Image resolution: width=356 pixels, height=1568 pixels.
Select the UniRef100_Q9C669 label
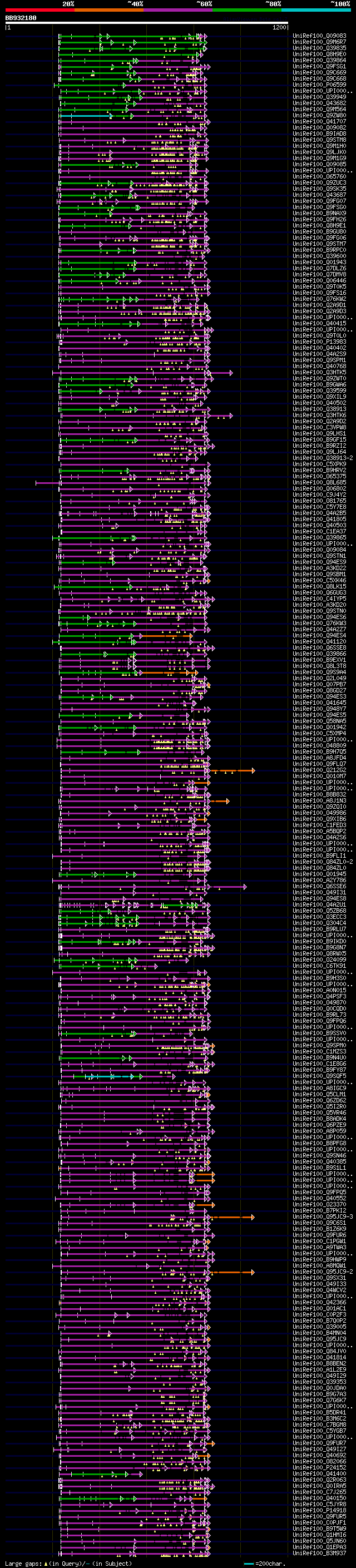coord(319,72)
